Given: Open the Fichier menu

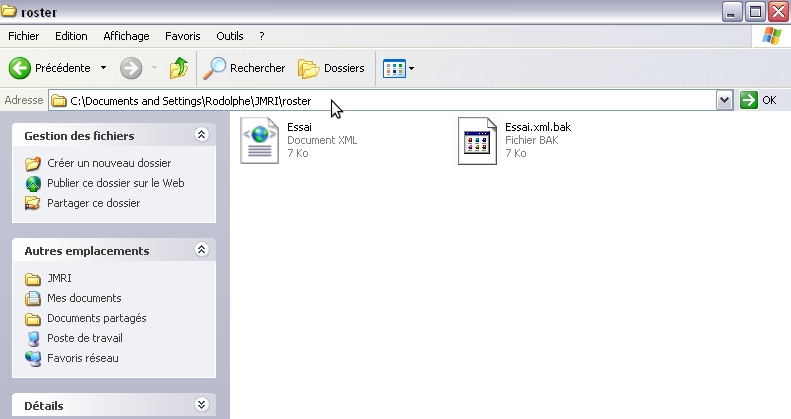Looking at the screenshot, I should (24, 36).
